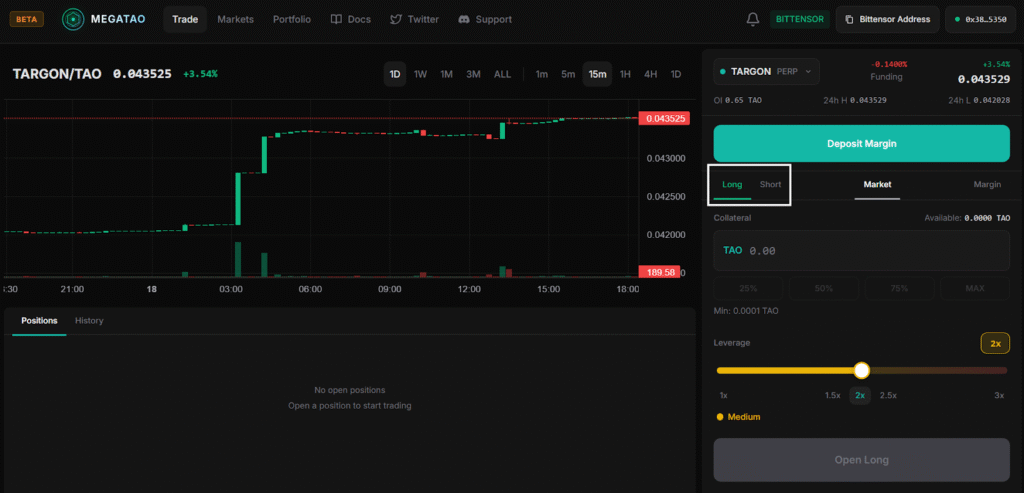The width and height of the screenshot is (1024, 493).
Task: Open Docs book icon link
Action: pos(336,19)
